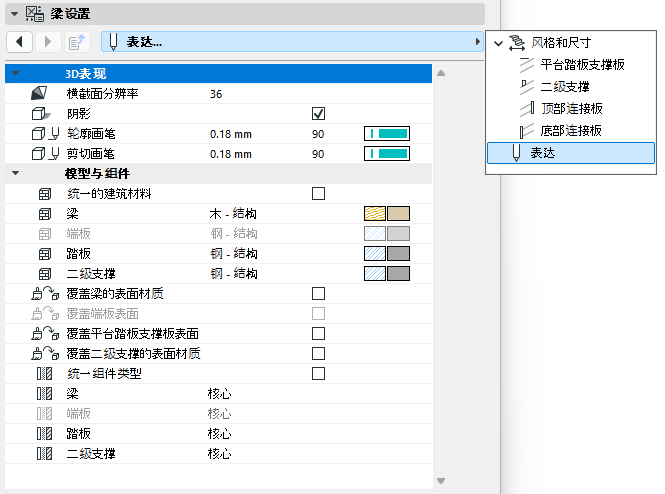Click the 梁 building material icon

point(45,214)
